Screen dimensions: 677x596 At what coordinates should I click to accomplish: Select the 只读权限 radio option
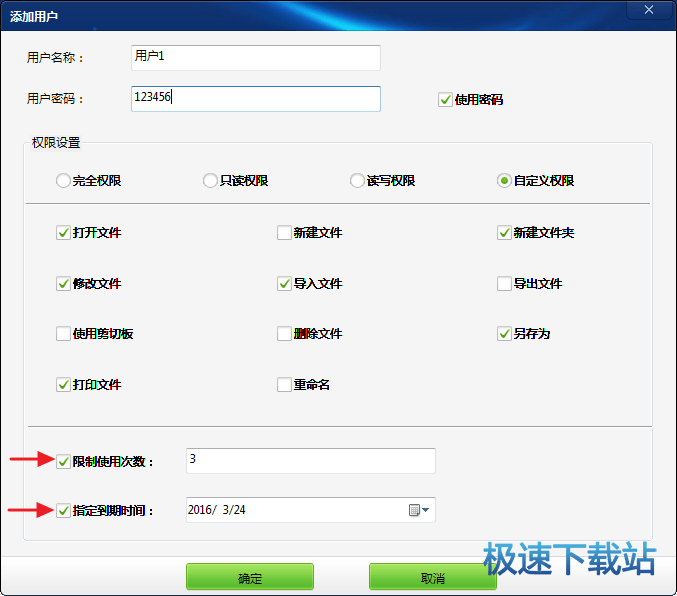210,181
